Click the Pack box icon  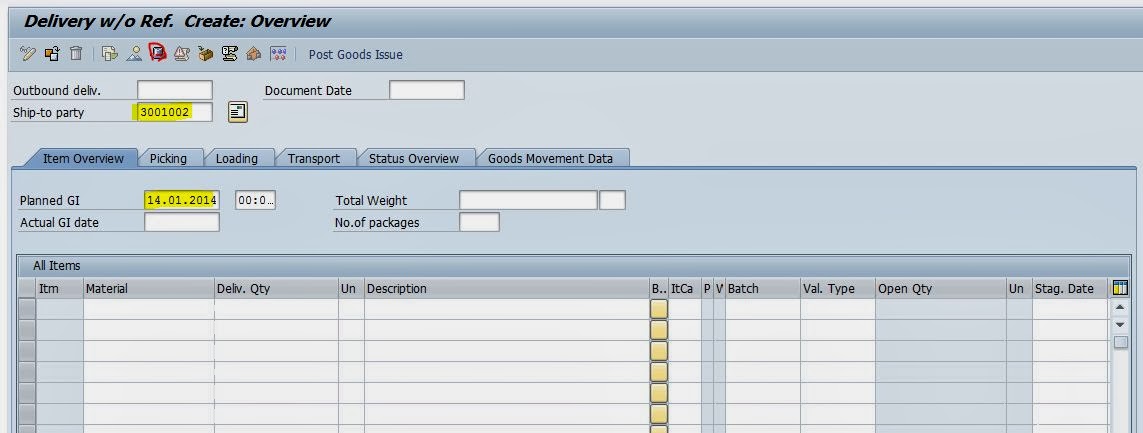coord(206,53)
